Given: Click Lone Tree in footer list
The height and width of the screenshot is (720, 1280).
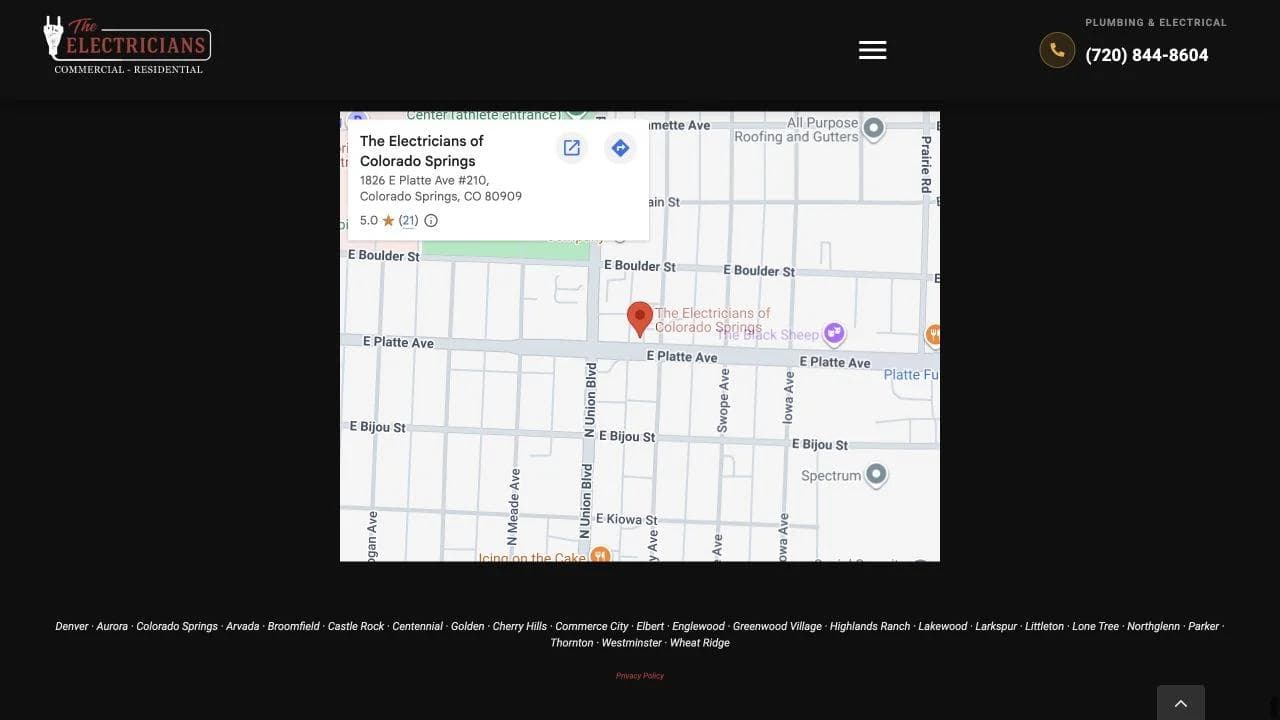Looking at the screenshot, I should [x=1095, y=626].
